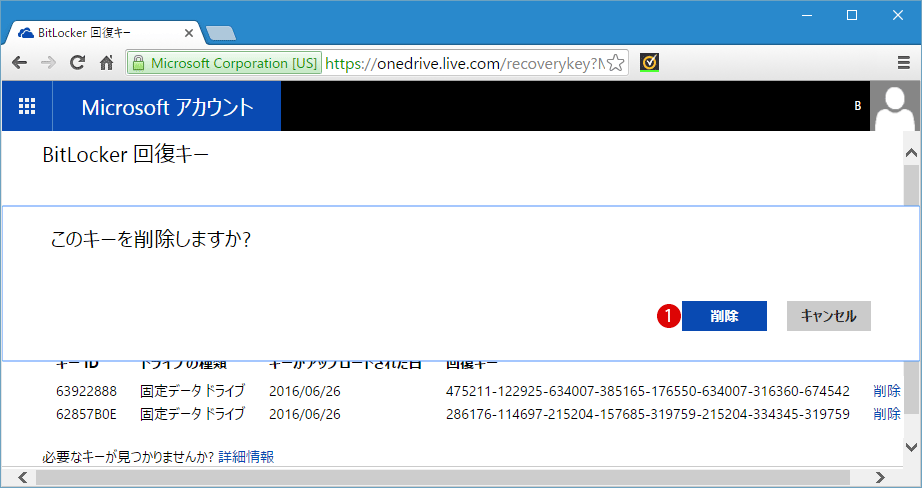Open the Microsoft app launcher grid

[27, 106]
